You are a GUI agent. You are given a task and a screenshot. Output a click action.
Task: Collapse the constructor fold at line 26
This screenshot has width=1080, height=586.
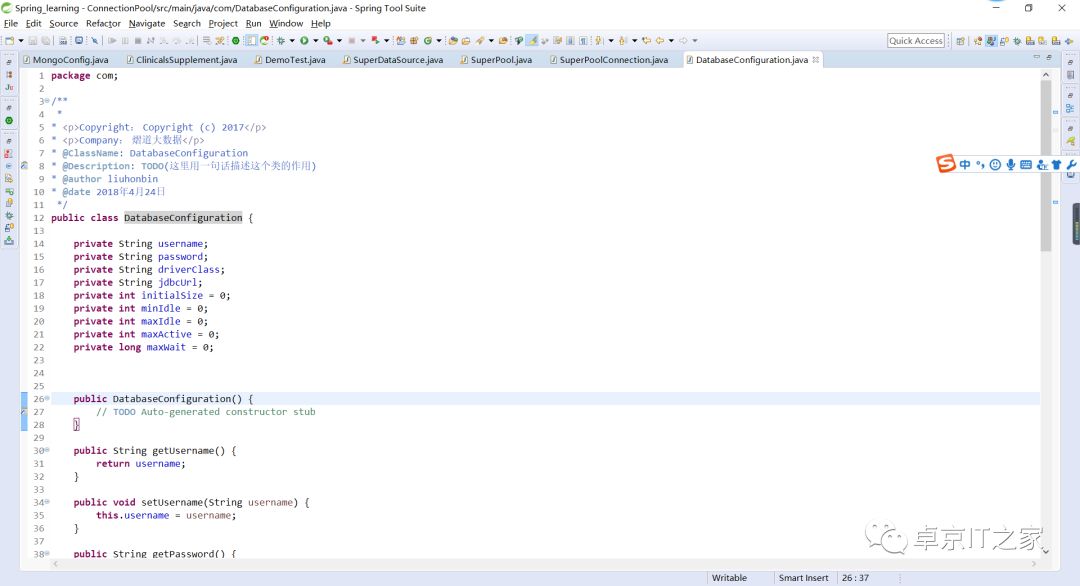pos(47,399)
